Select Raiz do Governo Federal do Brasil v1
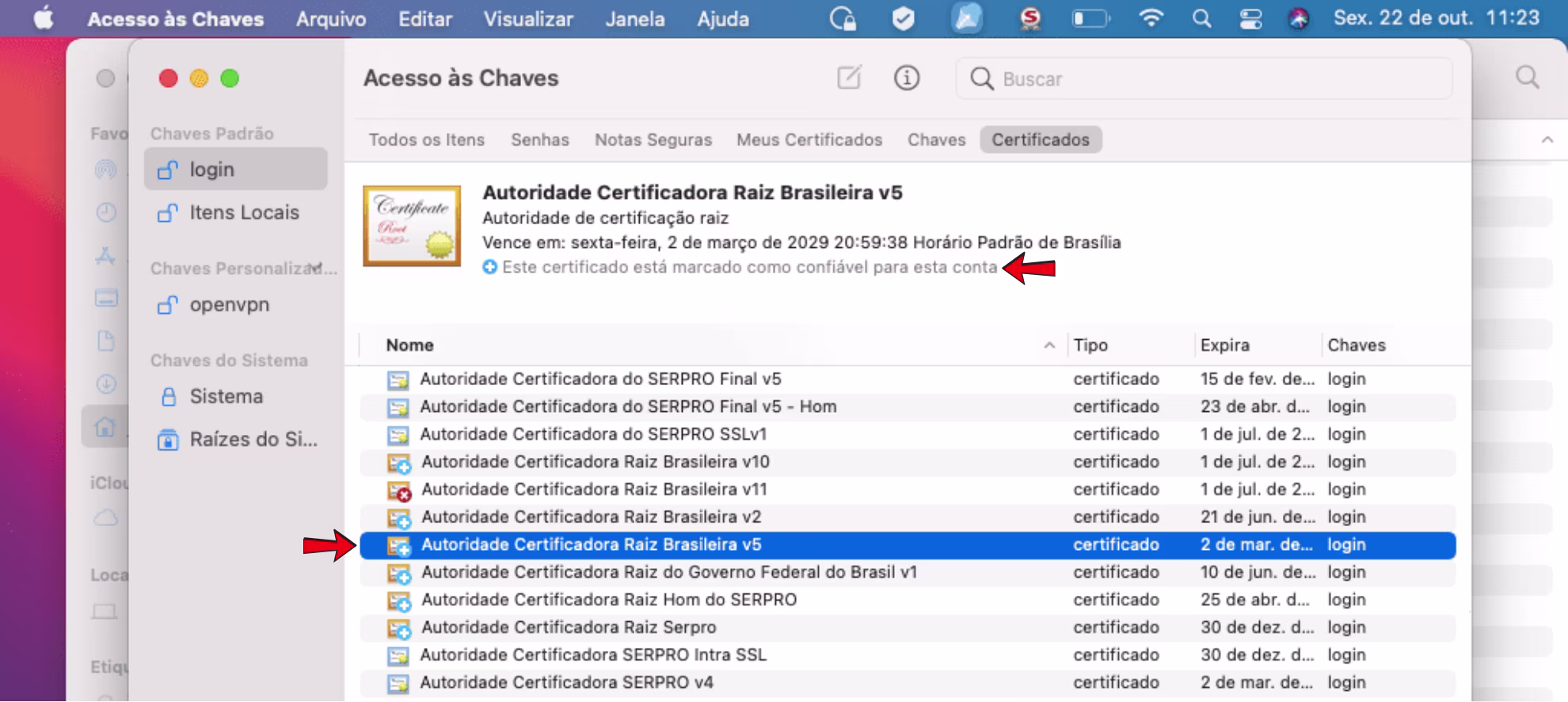This screenshot has height=702, width=1568. click(908, 572)
